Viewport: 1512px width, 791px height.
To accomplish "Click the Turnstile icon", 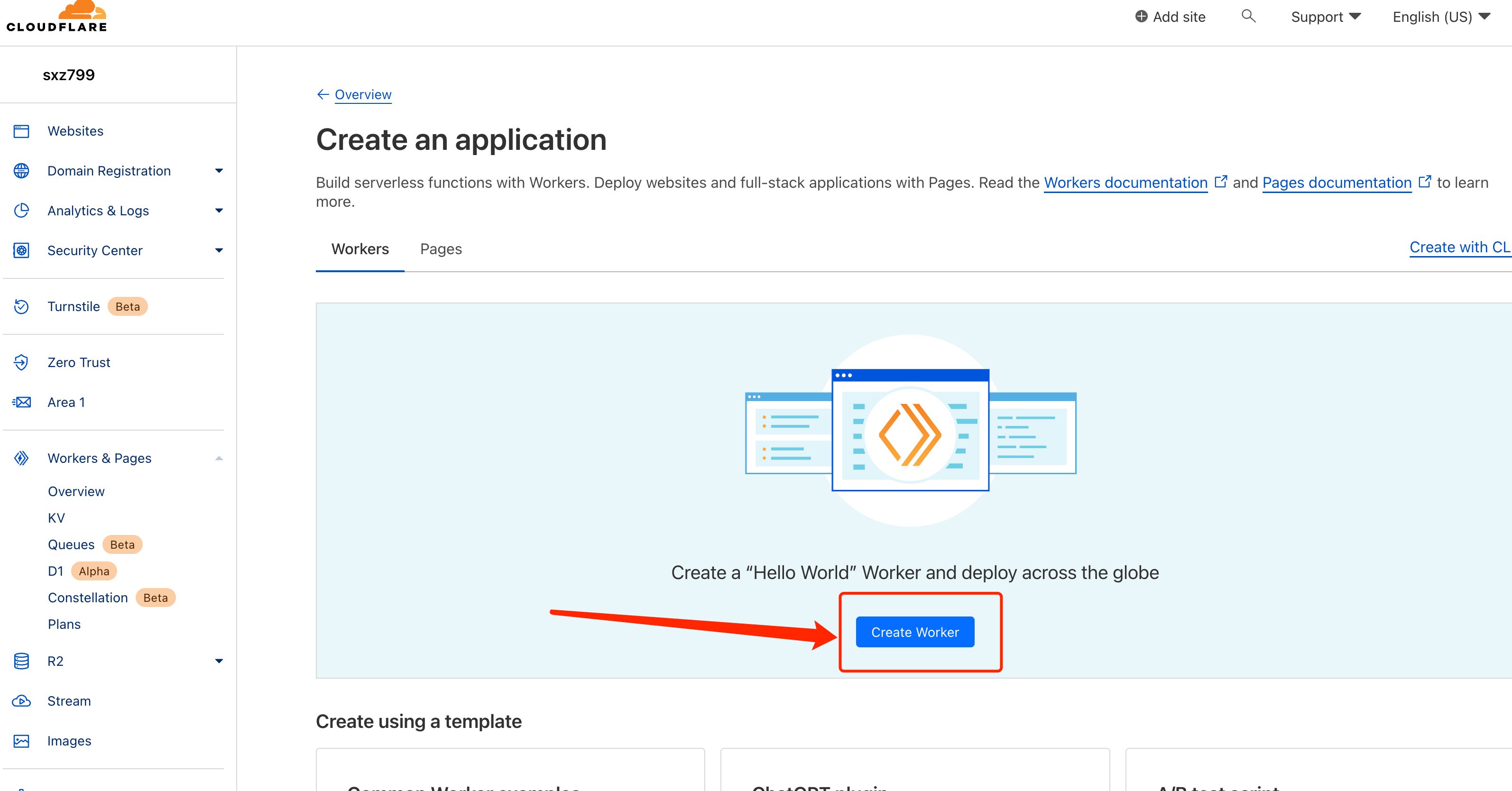I will [22, 306].
